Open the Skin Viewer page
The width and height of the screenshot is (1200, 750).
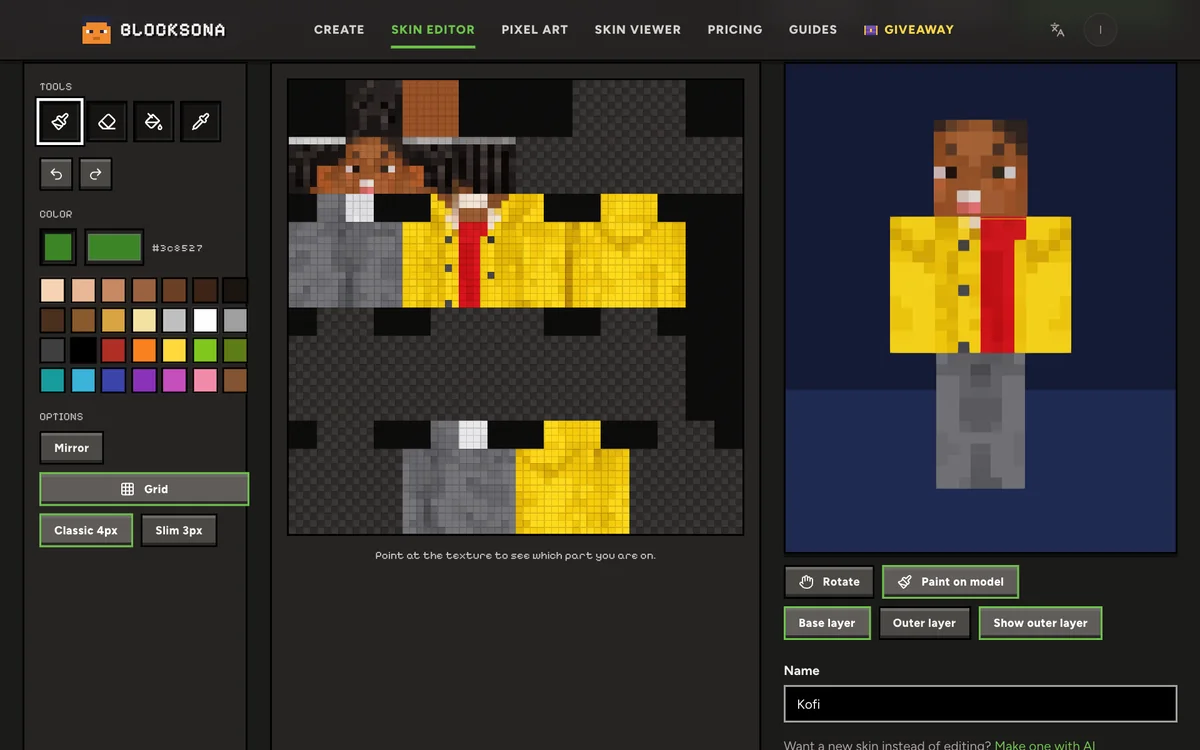click(638, 30)
